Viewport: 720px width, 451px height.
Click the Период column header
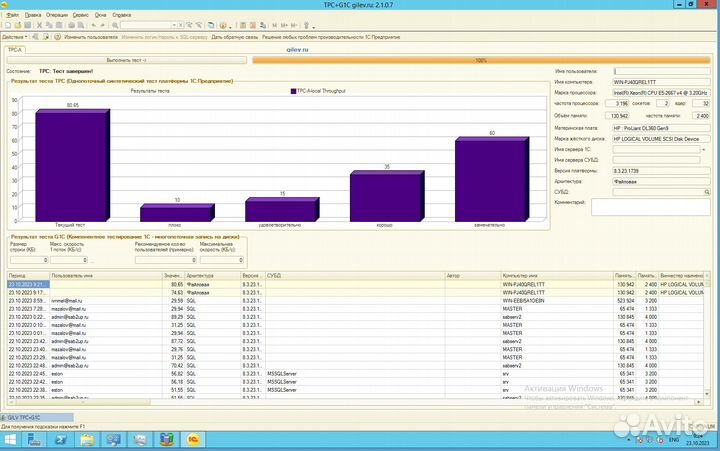tap(28, 276)
